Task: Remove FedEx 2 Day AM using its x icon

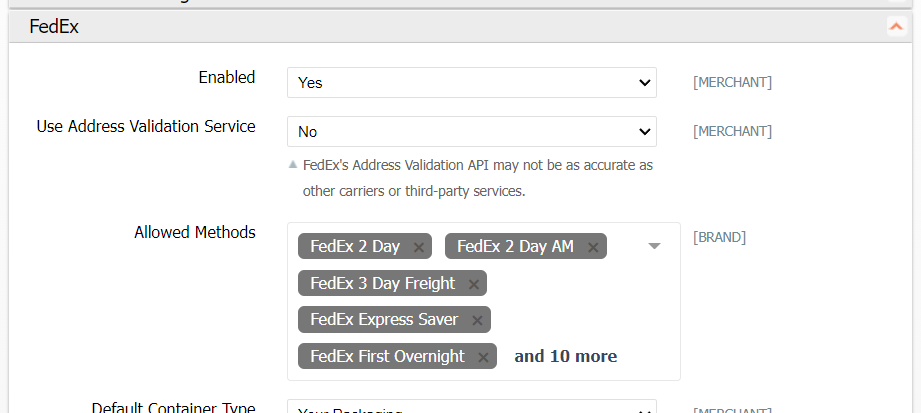Action: [593, 247]
